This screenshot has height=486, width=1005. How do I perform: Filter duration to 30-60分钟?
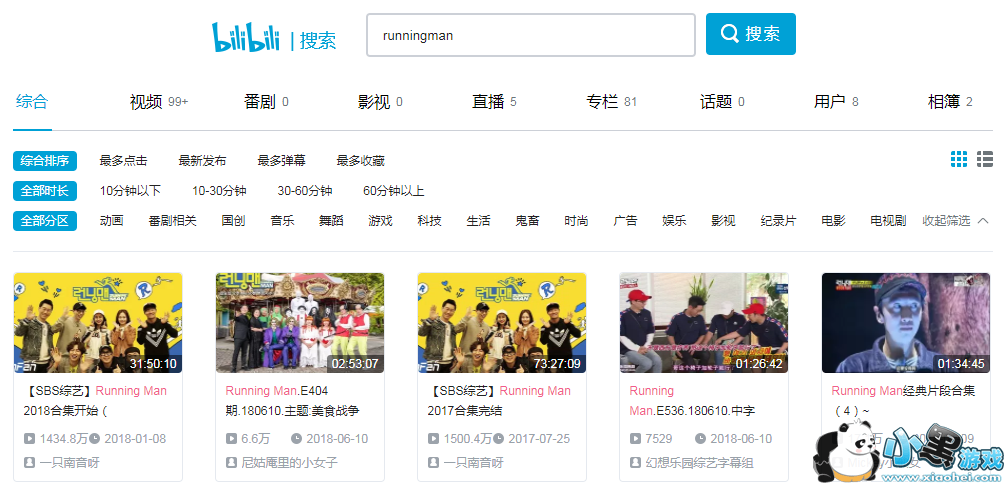304,191
